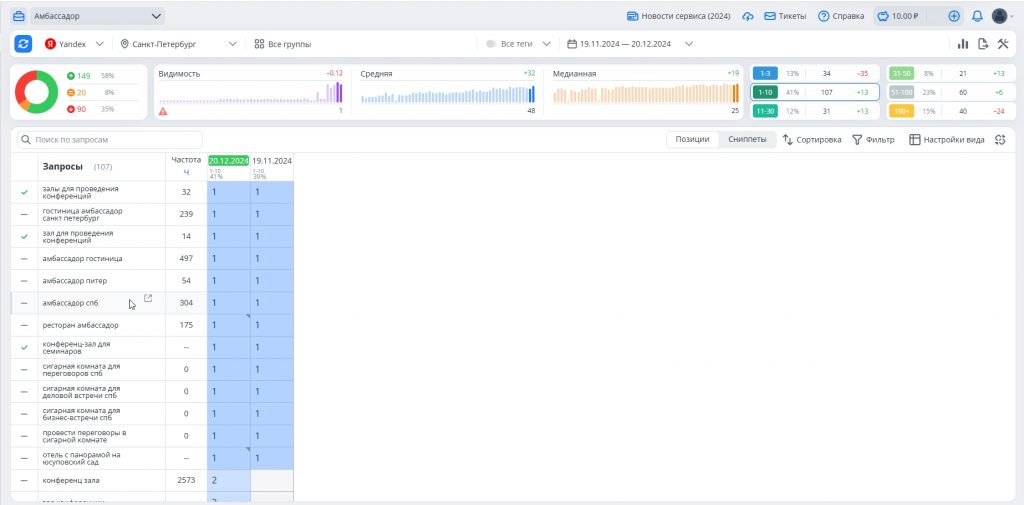1024x505 pixels.
Task: Click the export report file icon
Action: click(x=983, y=44)
